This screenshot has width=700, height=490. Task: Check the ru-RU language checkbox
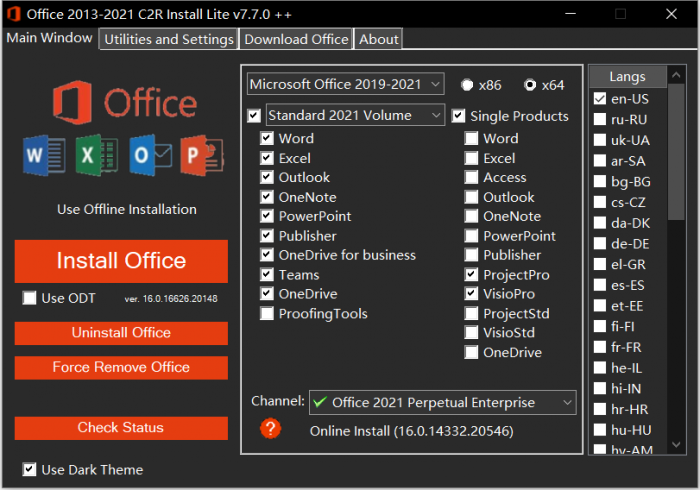(600, 120)
